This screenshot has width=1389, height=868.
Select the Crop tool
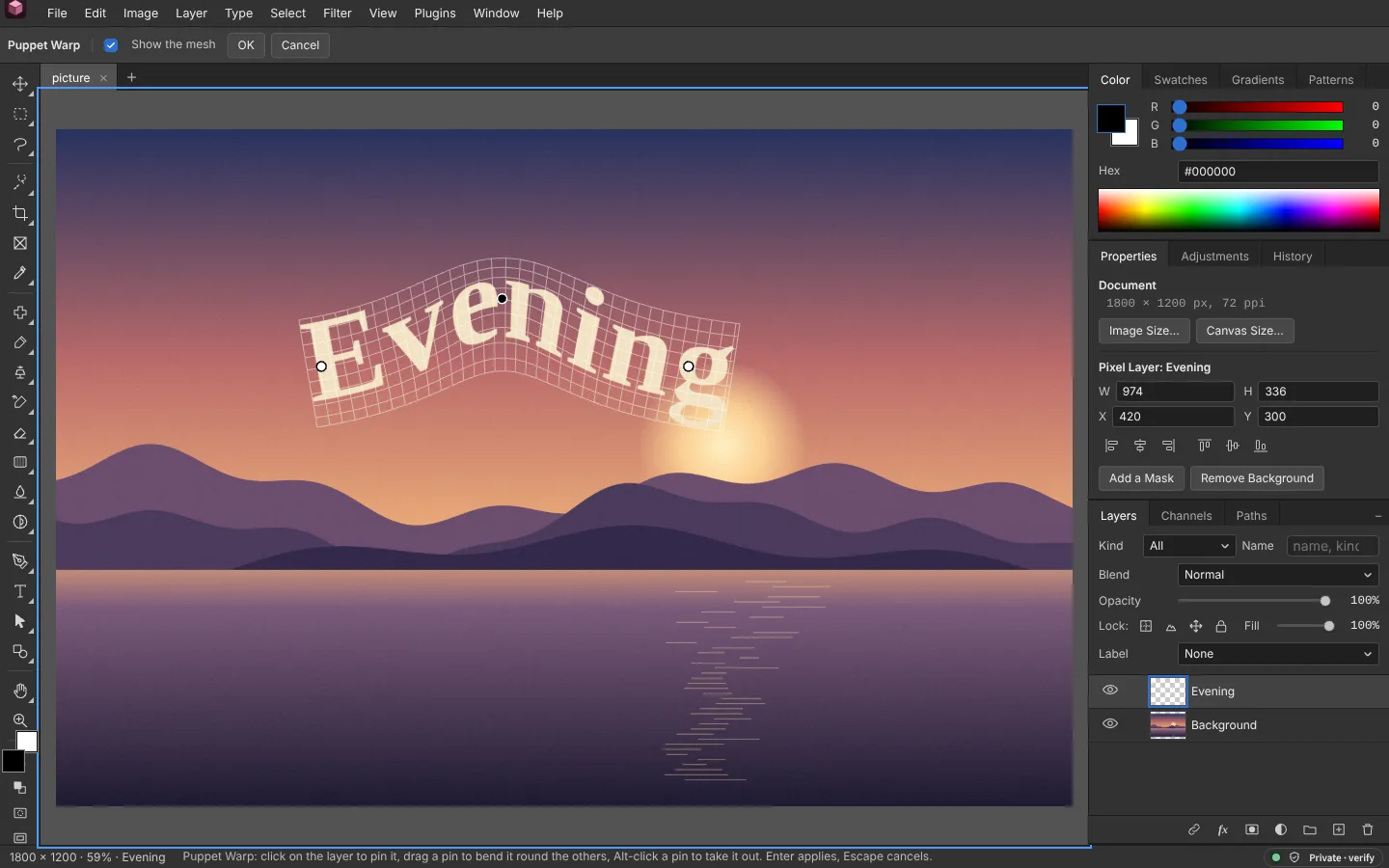point(20,213)
